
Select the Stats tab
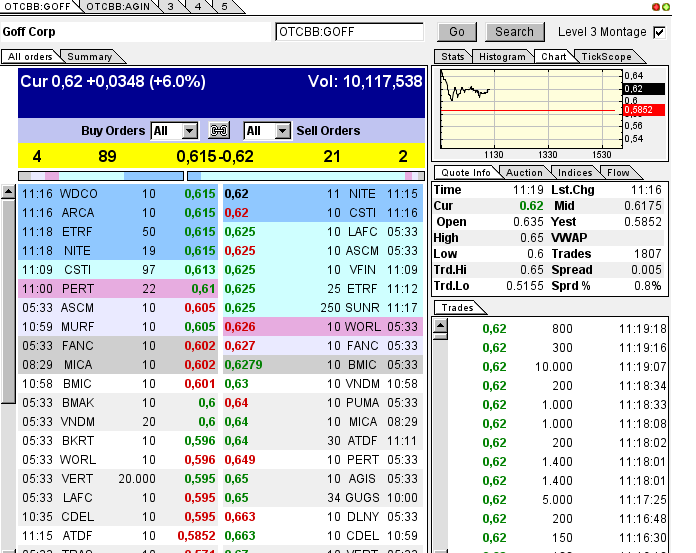point(452,57)
